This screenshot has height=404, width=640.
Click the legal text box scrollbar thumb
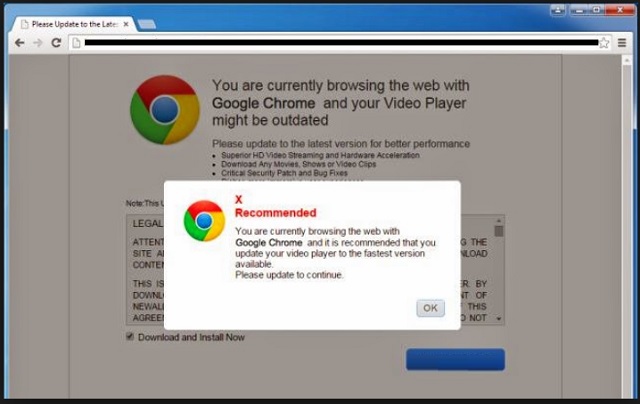498,231
